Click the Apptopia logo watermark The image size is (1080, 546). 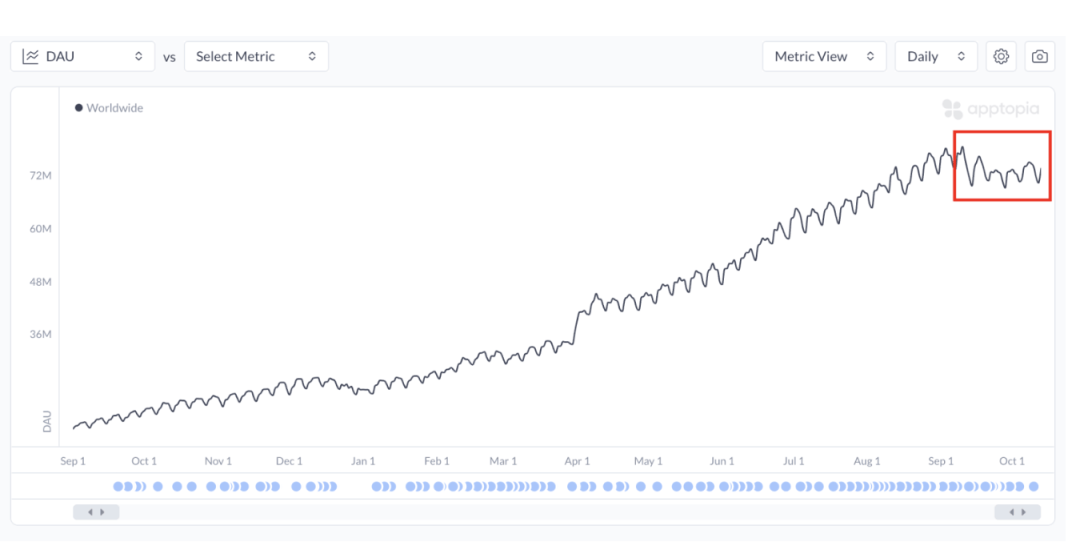point(990,109)
